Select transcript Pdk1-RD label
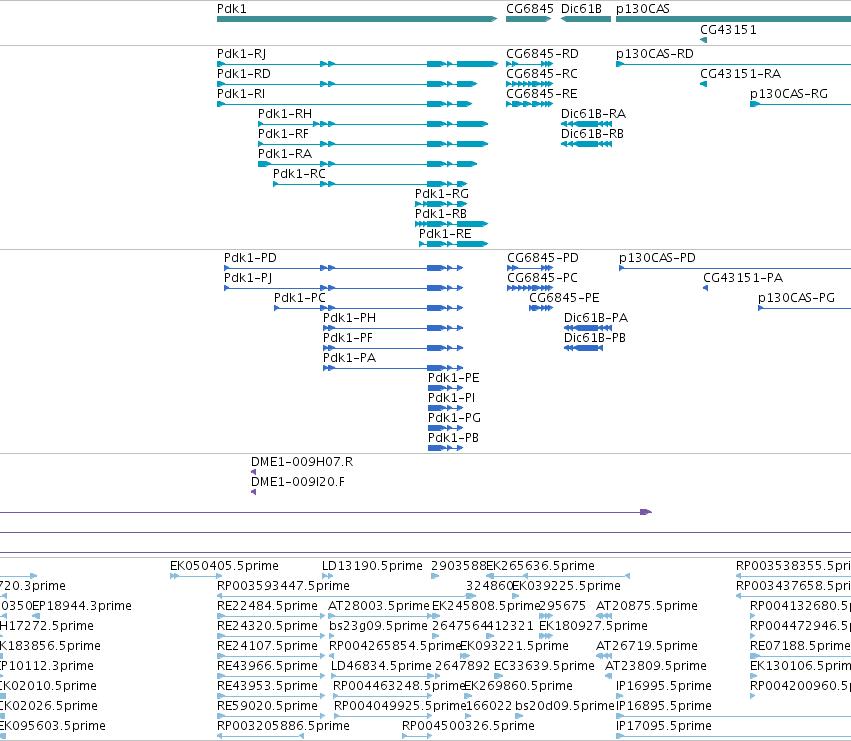This screenshot has width=851, height=741. (244, 74)
